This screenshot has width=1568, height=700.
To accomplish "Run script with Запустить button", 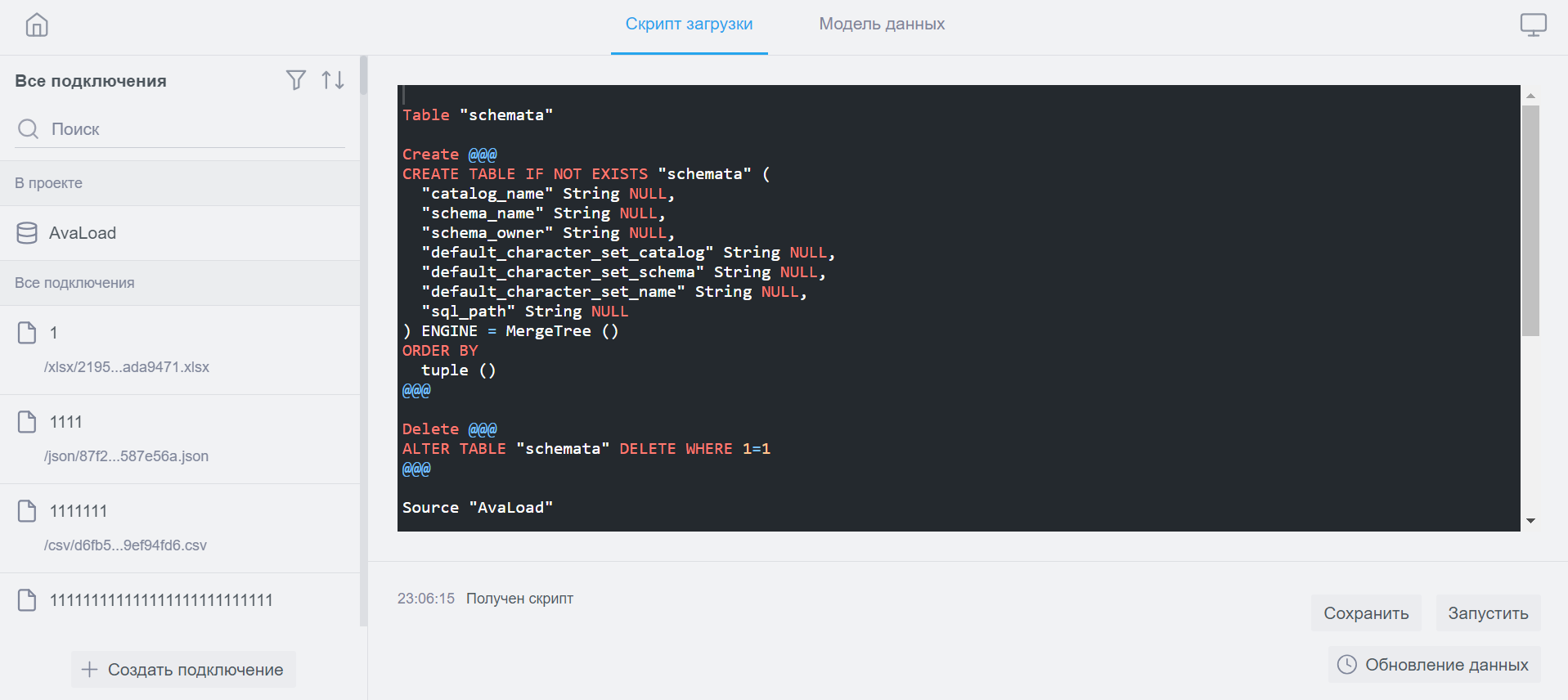I will 1488,613.
